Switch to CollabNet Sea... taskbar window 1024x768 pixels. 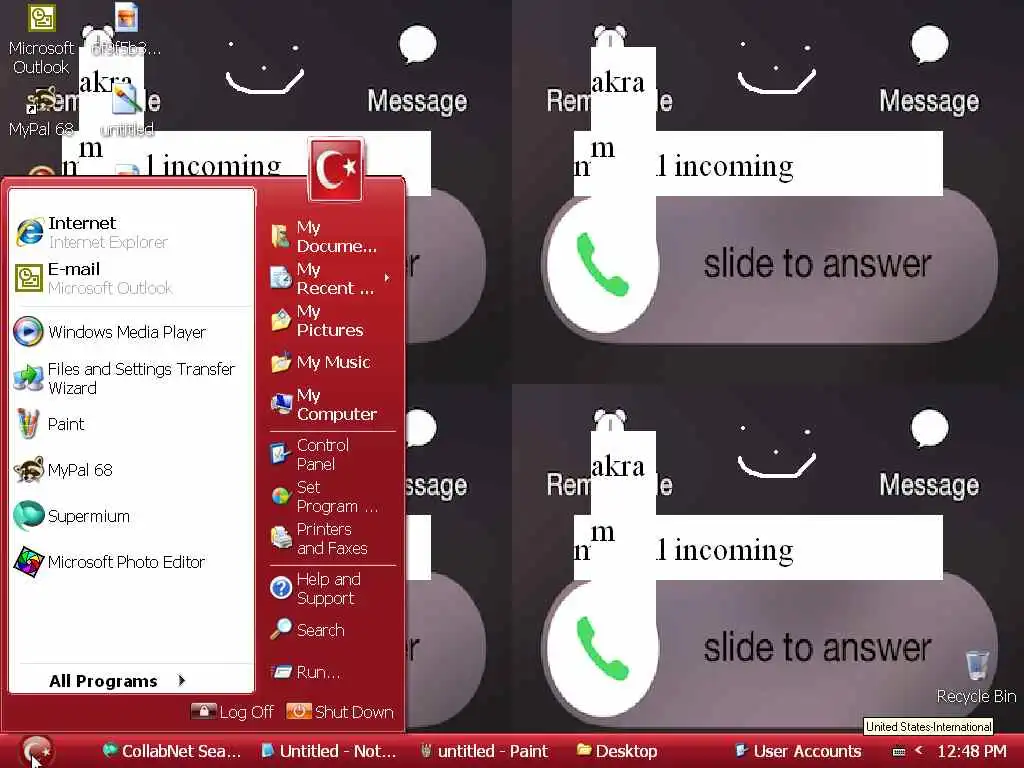pos(173,751)
